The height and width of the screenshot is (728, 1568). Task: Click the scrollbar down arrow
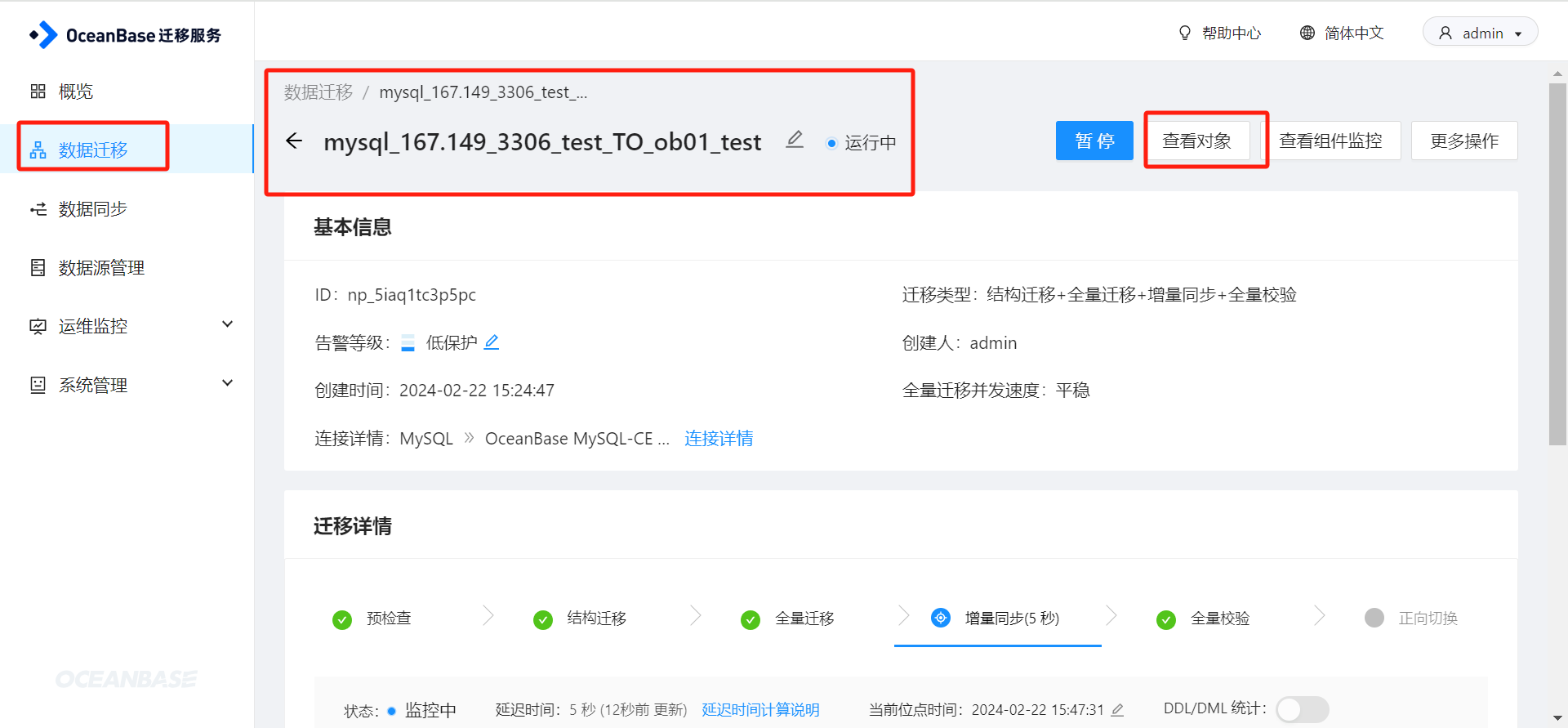click(1557, 718)
